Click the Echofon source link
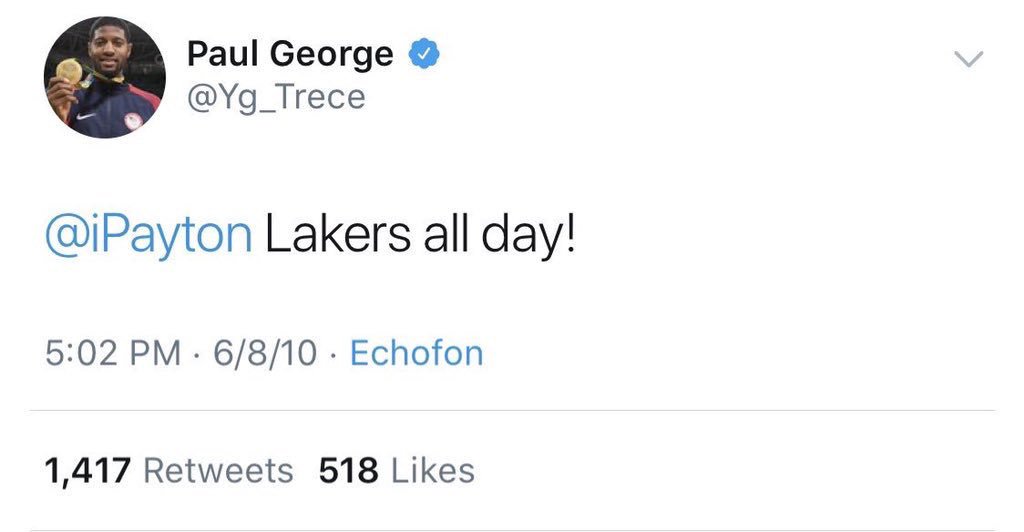Image resolution: width=1024 pixels, height=532 pixels. click(416, 353)
